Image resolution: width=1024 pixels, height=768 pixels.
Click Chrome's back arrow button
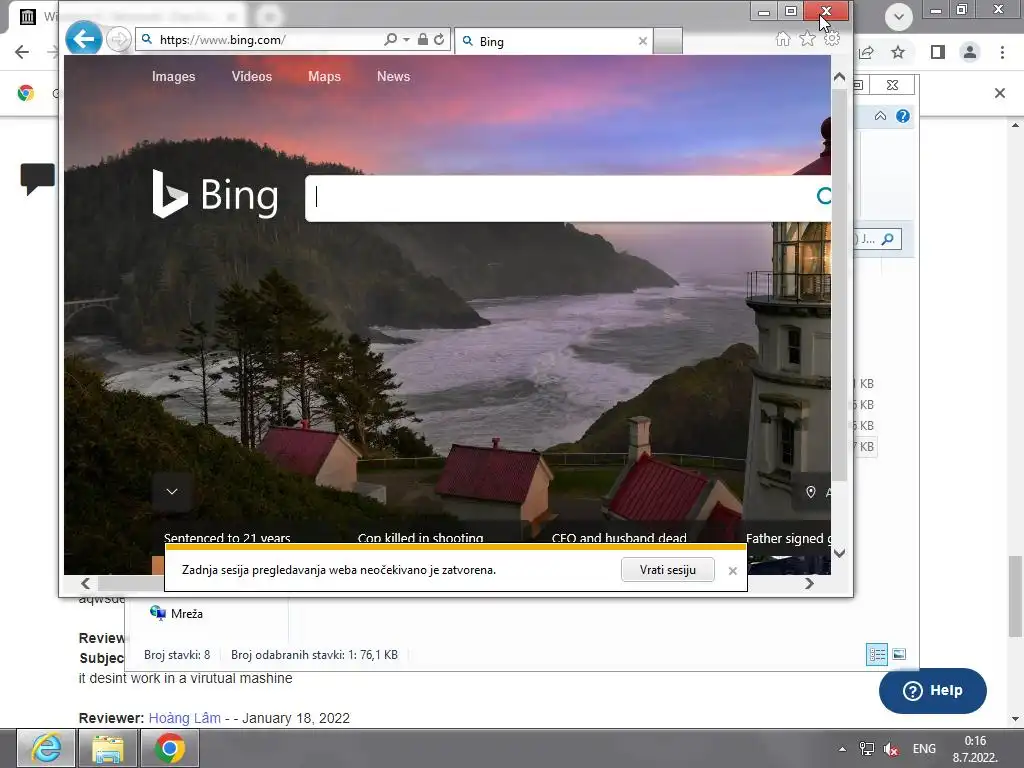pyautogui.click(x=22, y=52)
